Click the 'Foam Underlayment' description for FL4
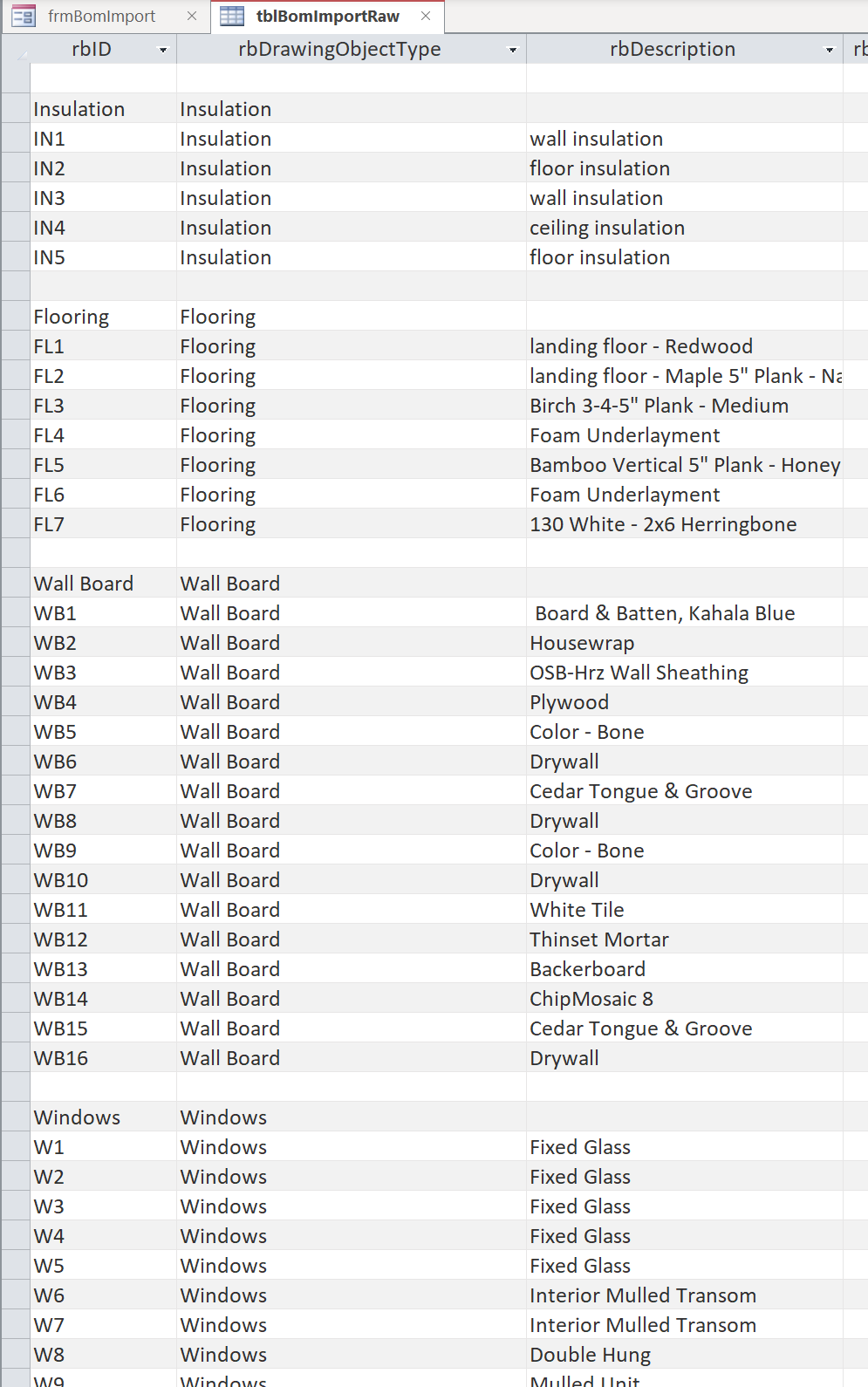This screenshot has width=868, height=1387. pyautogui.click(x=625, y=435)
